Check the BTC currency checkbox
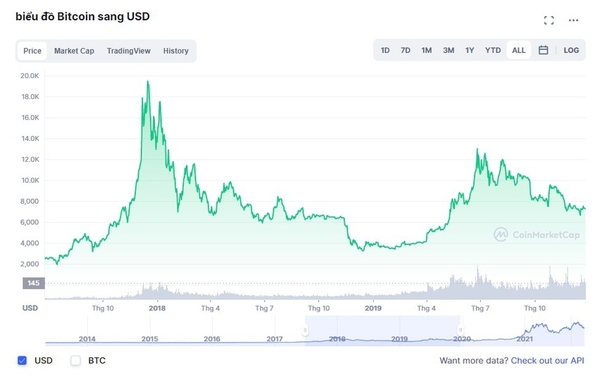This screenshot has height=390, width=600. (76, 361)
